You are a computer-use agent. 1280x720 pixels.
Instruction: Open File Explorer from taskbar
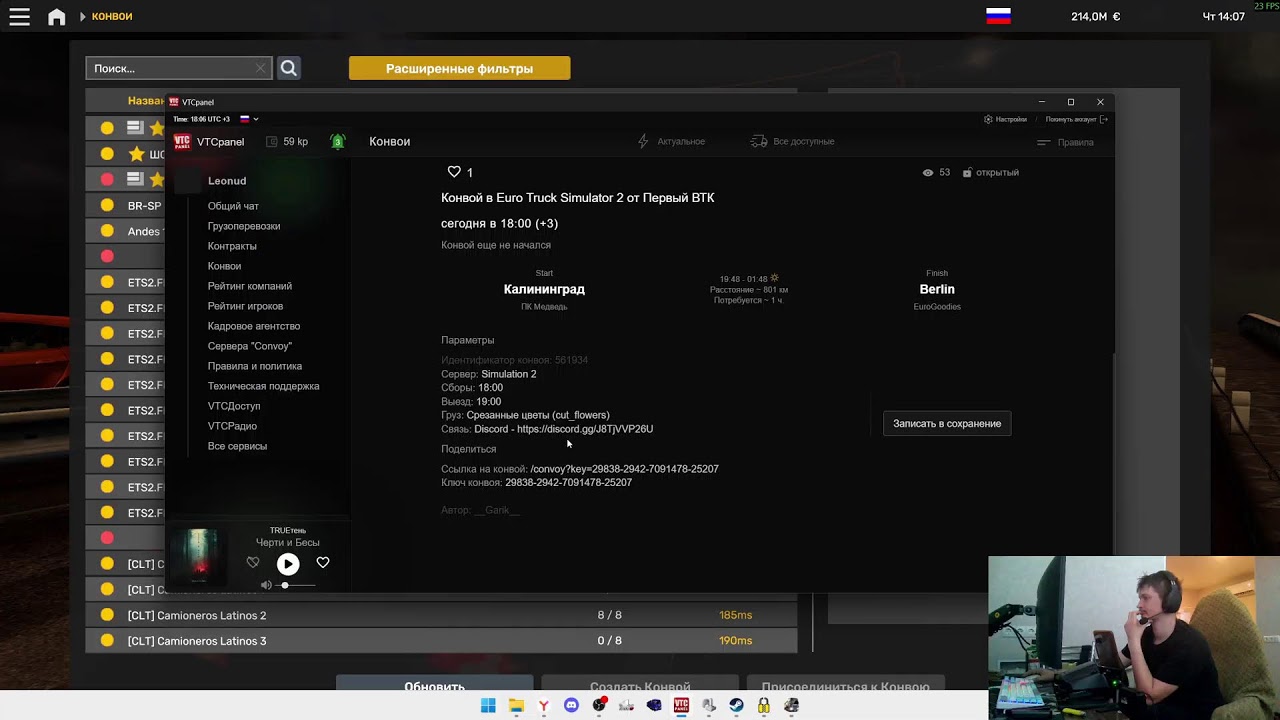(x=516, y=706)
